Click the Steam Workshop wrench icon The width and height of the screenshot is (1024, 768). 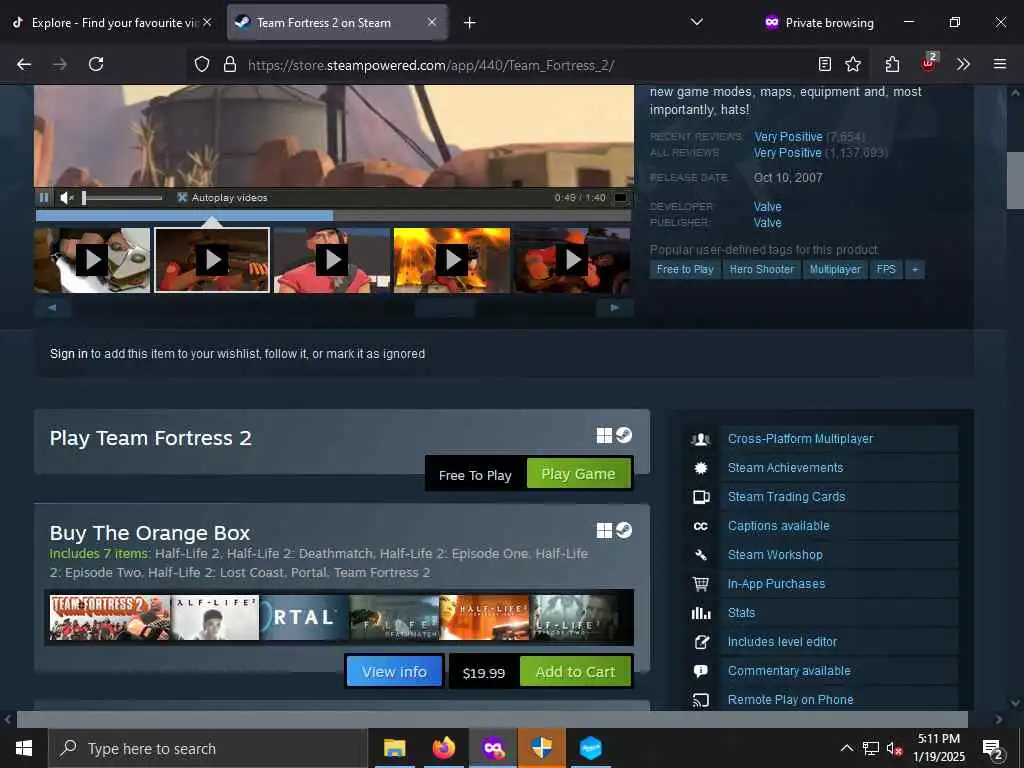click(x=701, y=555)
